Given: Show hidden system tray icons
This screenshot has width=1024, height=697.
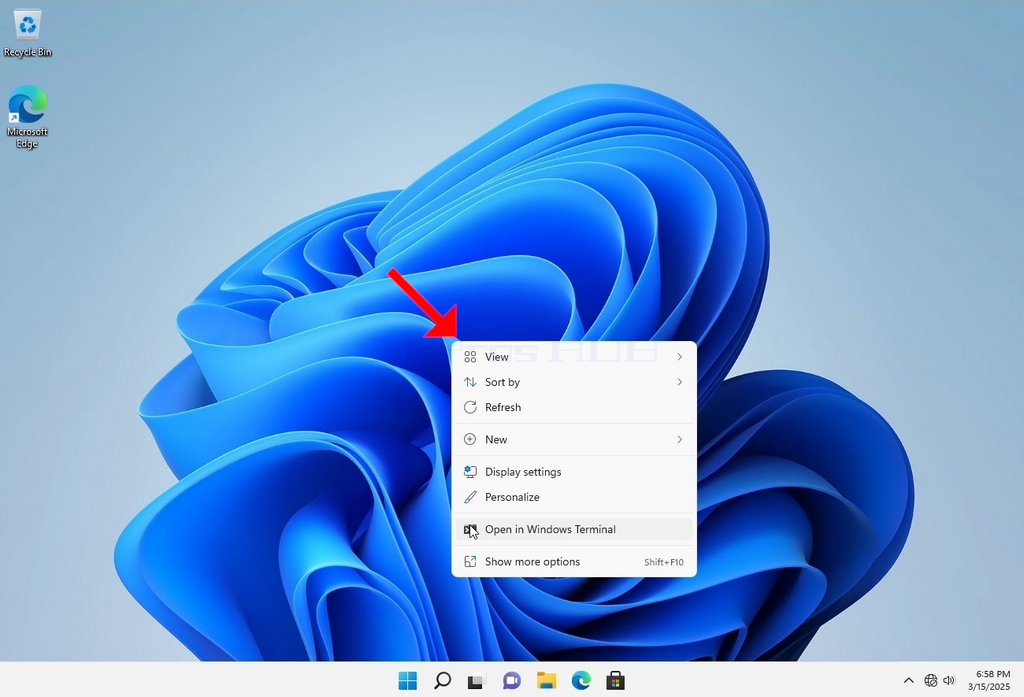Looking at the screenshot, I should (x=908, y=681).
